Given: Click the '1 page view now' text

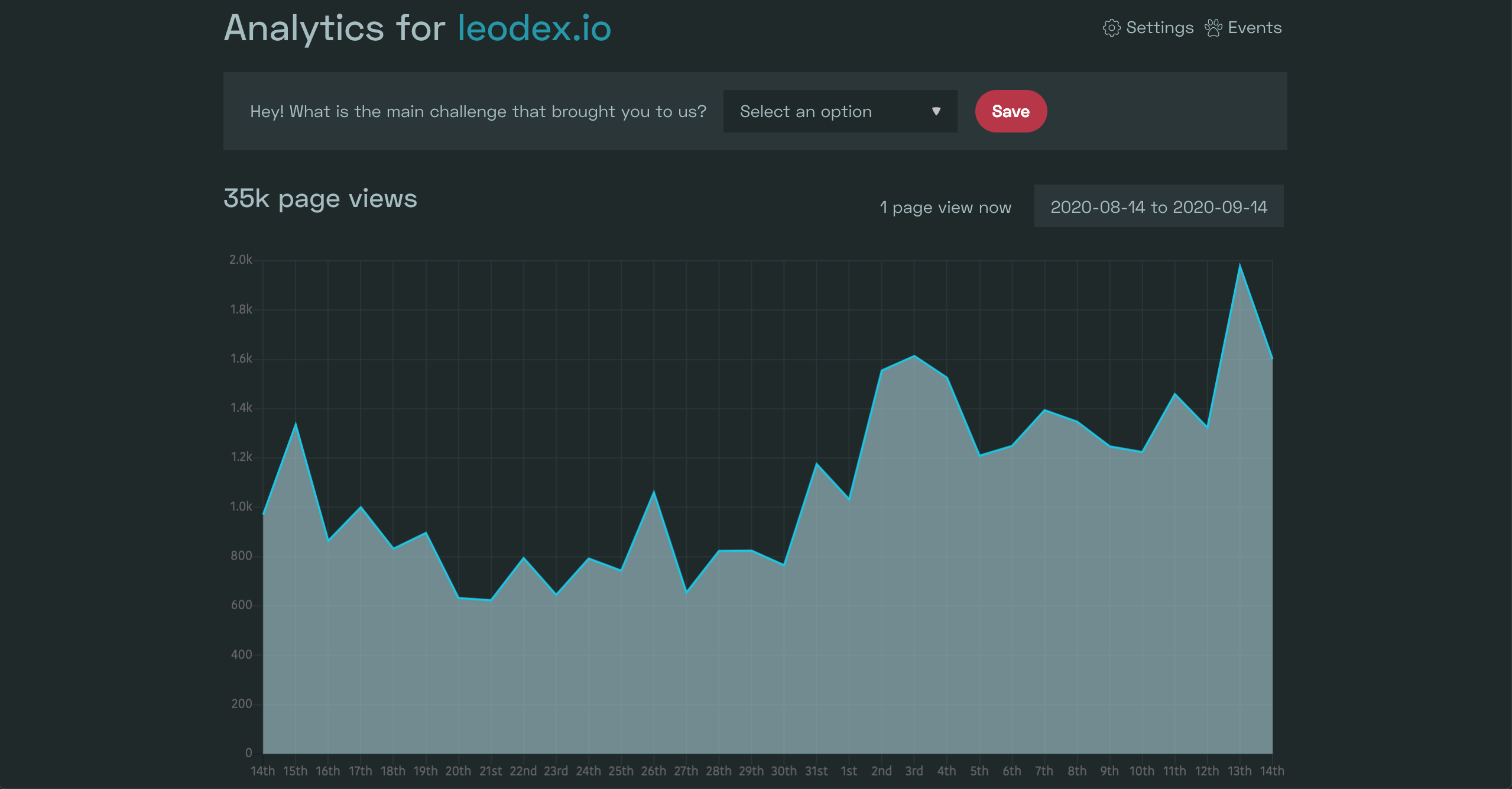Looking at the screenshot, I should [945, 208].
